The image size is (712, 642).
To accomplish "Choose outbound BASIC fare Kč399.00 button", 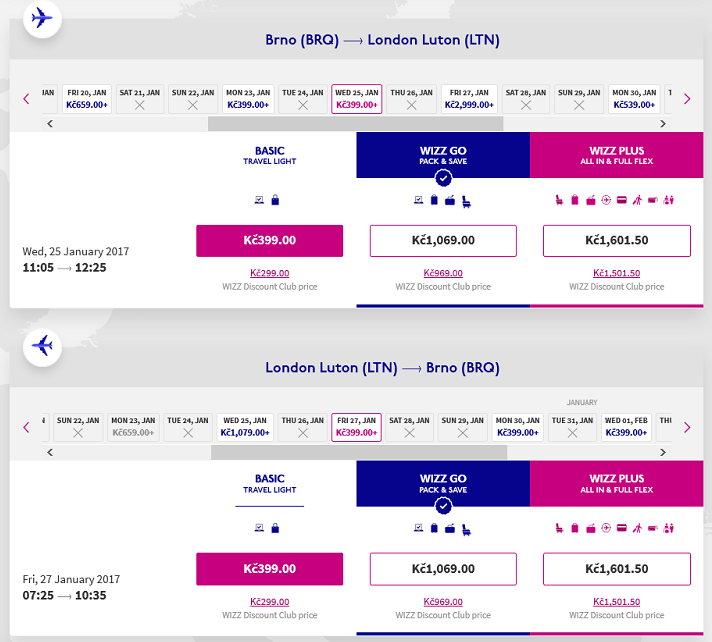I will [x=270, y=241].
